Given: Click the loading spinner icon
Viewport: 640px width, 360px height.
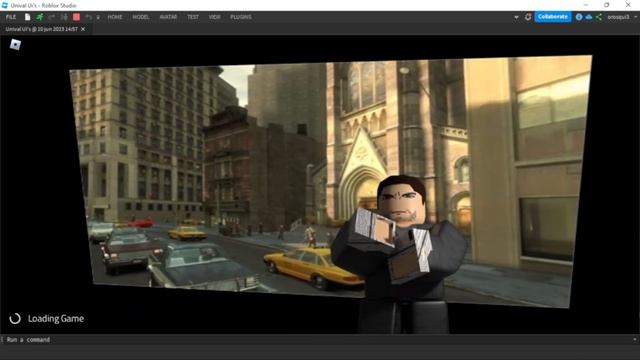Looking at the screenshot, I should click(x=15, y=319).
